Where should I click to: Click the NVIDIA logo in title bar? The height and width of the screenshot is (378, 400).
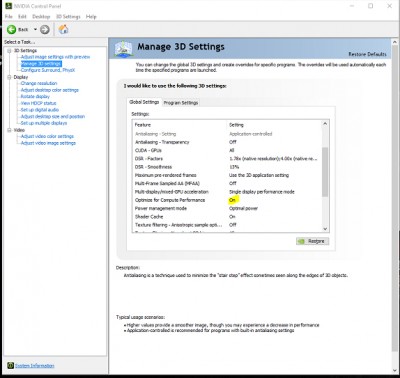(8, 6)
